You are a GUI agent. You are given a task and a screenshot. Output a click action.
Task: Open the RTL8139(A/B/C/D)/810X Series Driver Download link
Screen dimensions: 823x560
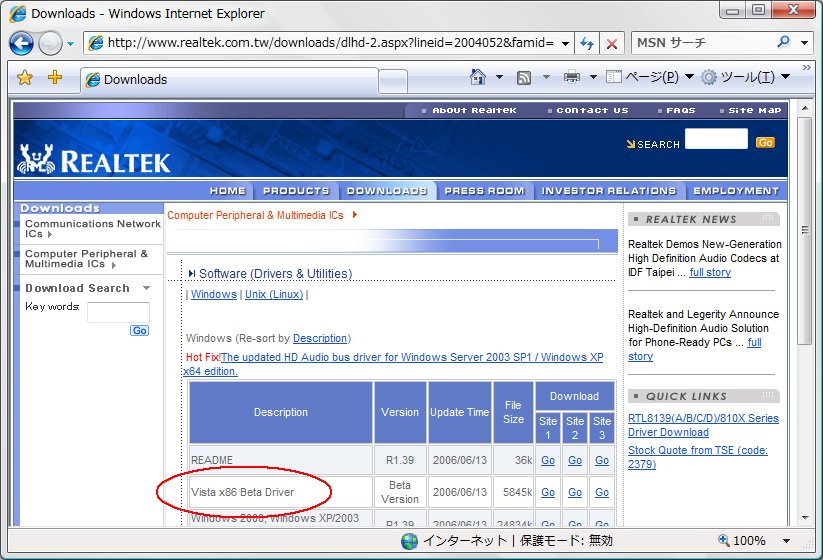[703, 425]
